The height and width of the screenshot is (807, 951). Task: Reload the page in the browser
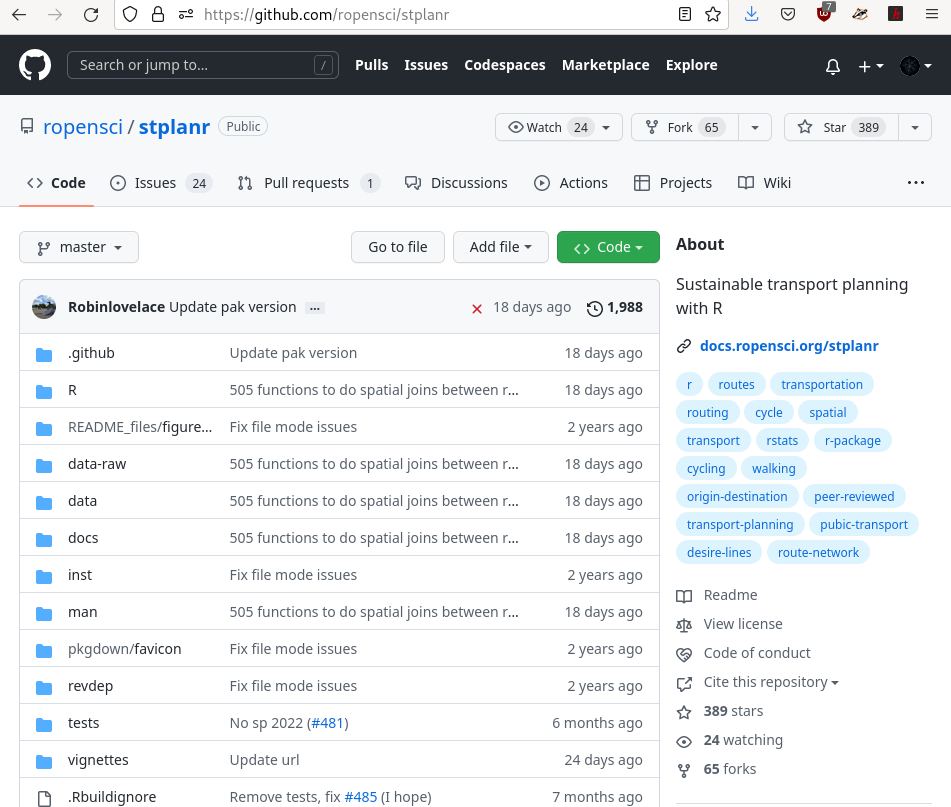[91, 14]
